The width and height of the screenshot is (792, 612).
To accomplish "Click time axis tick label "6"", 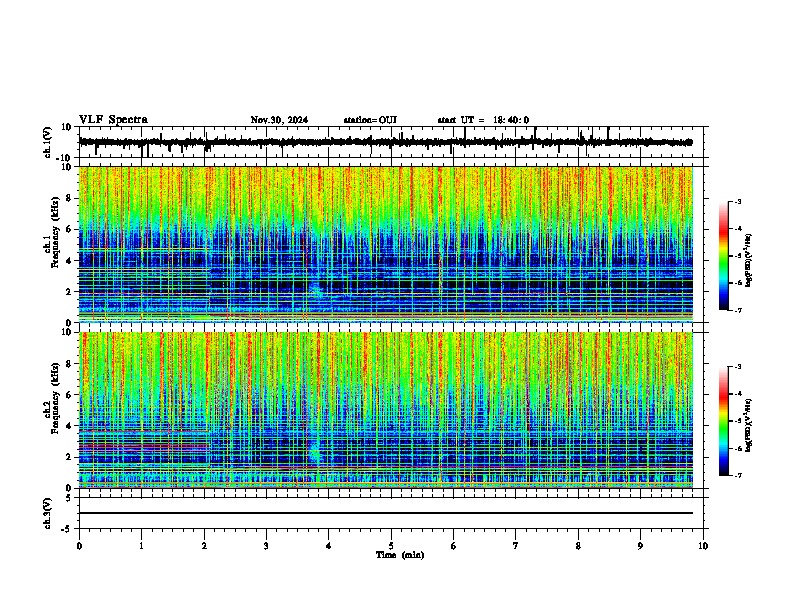I will (x=454, y=546).
